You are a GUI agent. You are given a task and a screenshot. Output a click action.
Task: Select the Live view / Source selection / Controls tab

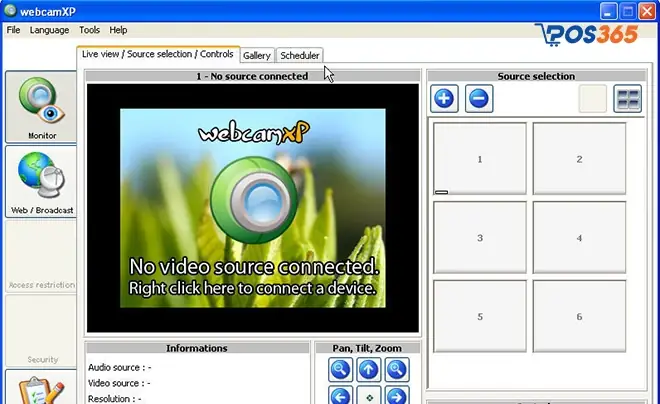[158, 54]
